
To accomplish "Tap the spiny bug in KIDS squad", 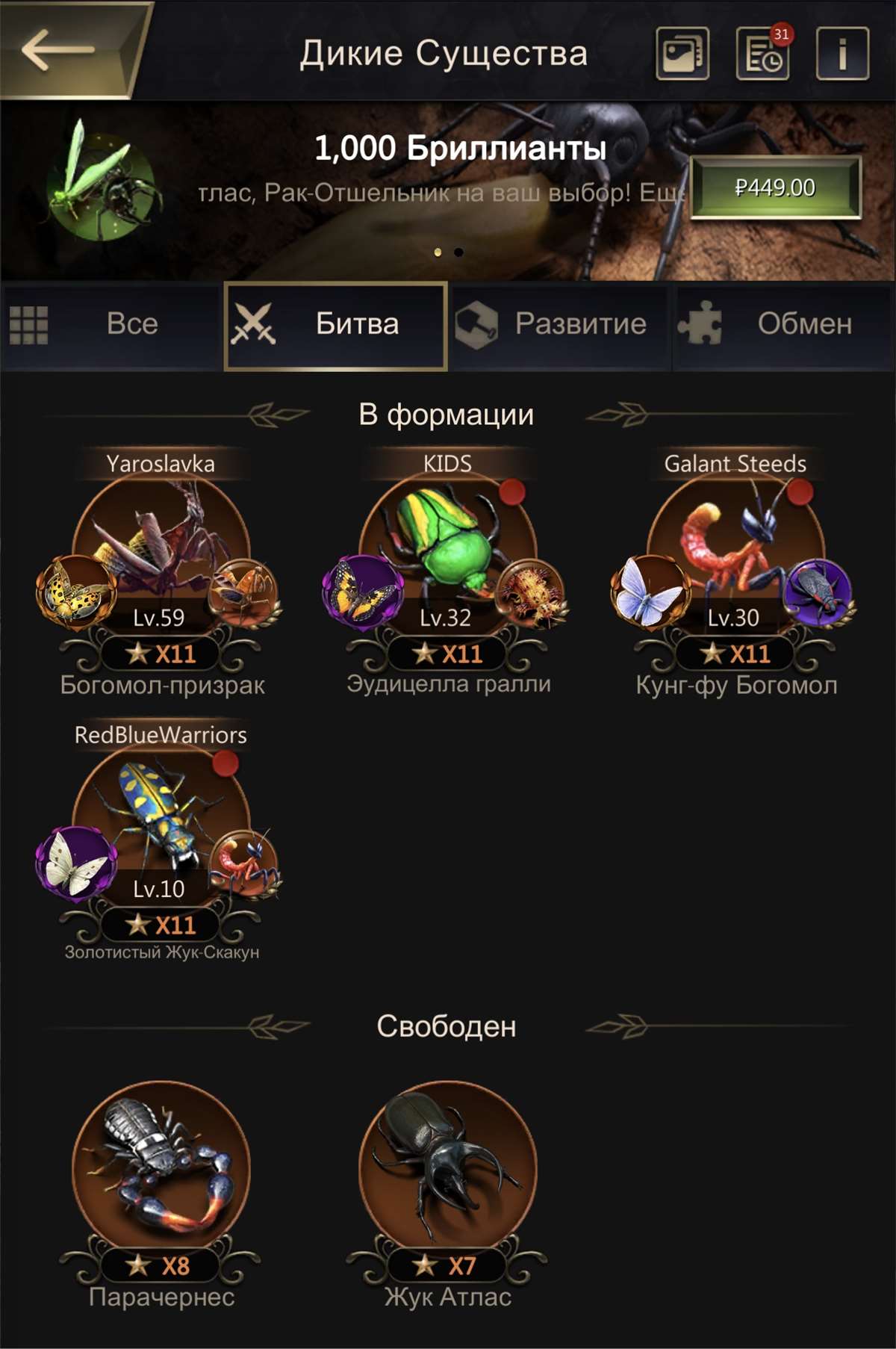I will point(530,592).
